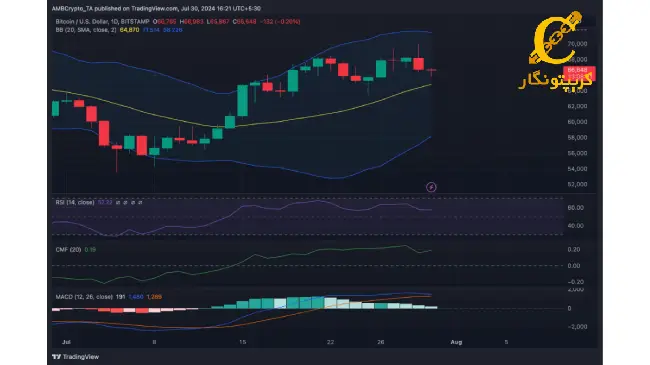Click the AMBCrypto_TA published header text

(156, 8)
